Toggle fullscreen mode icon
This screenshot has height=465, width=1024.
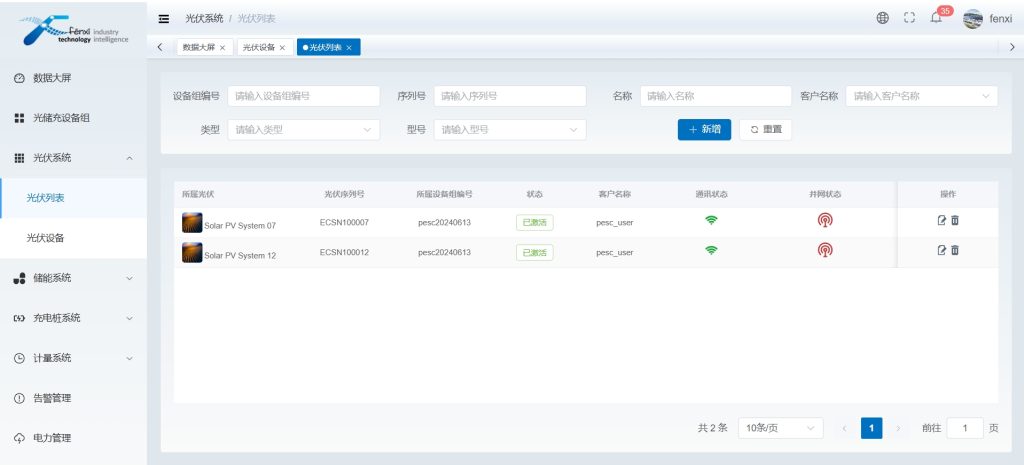(909, 18)
